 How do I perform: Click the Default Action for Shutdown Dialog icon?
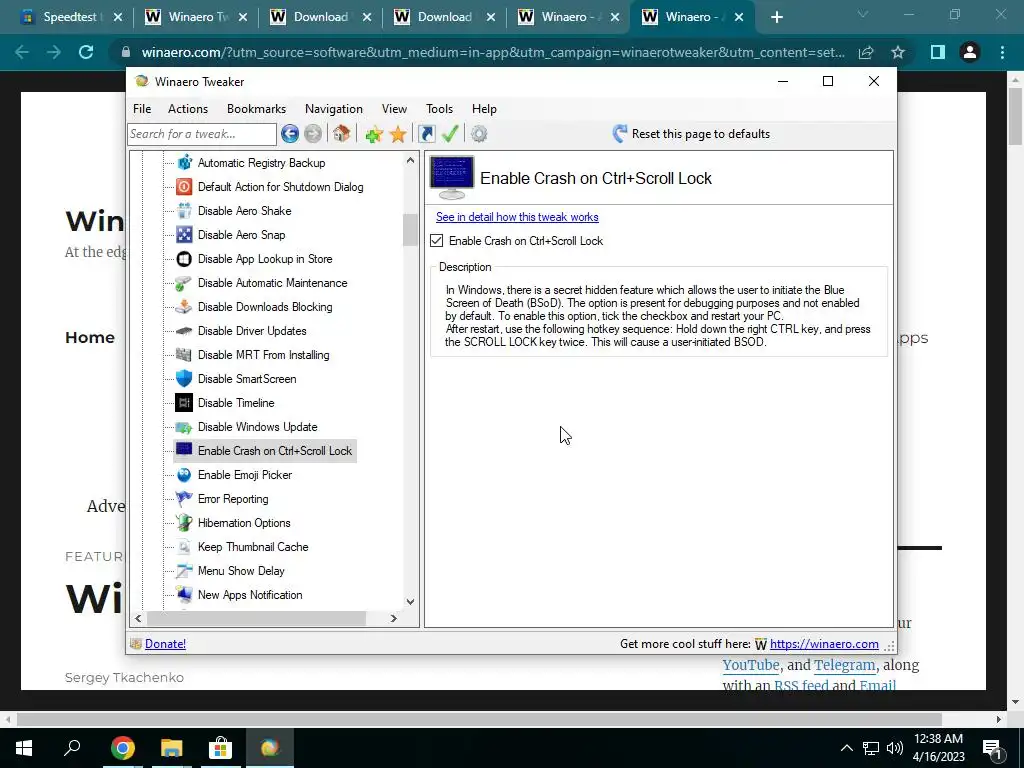[x=184, y=187]
